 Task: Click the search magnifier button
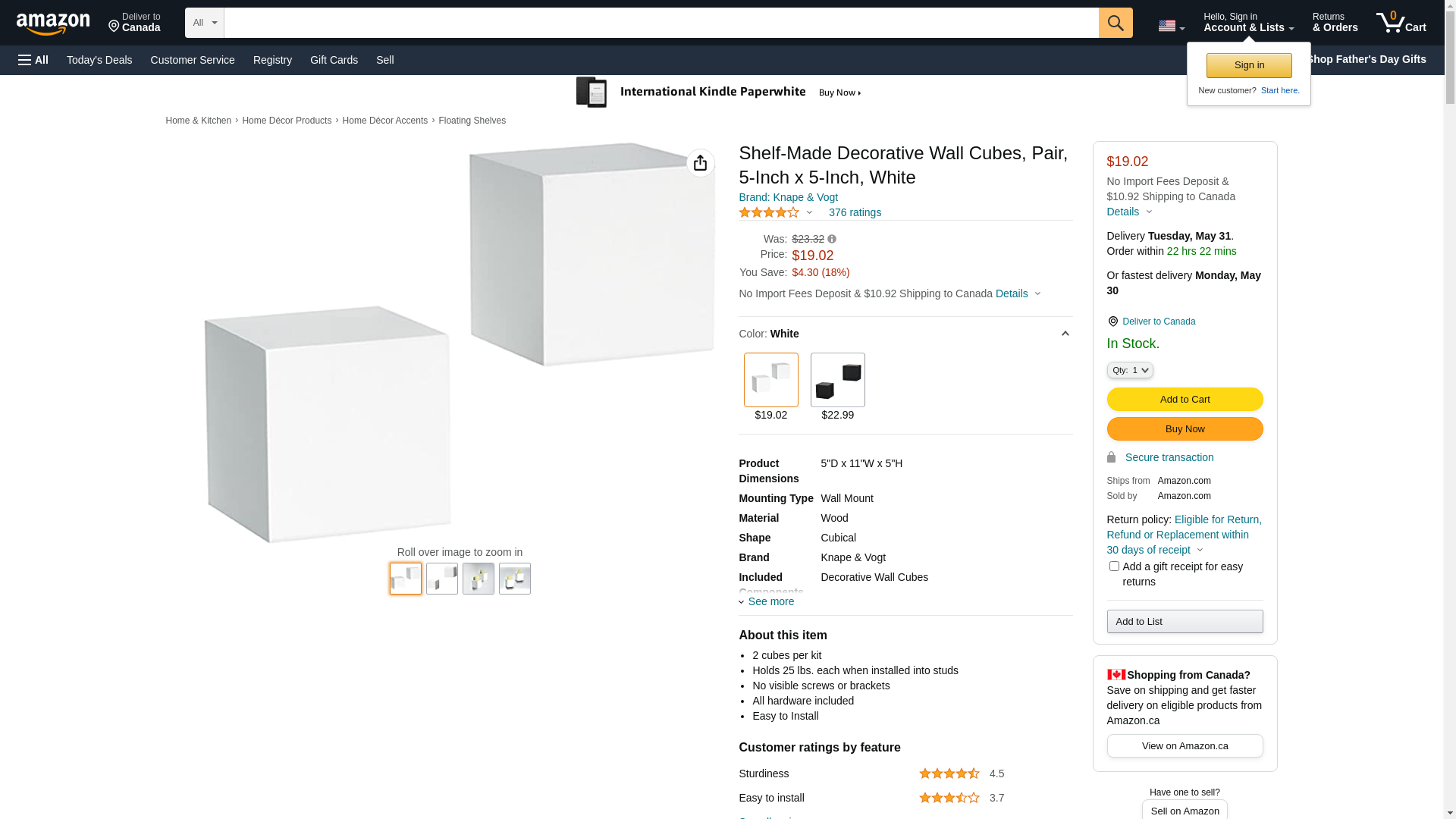(x=1115, y=23)
